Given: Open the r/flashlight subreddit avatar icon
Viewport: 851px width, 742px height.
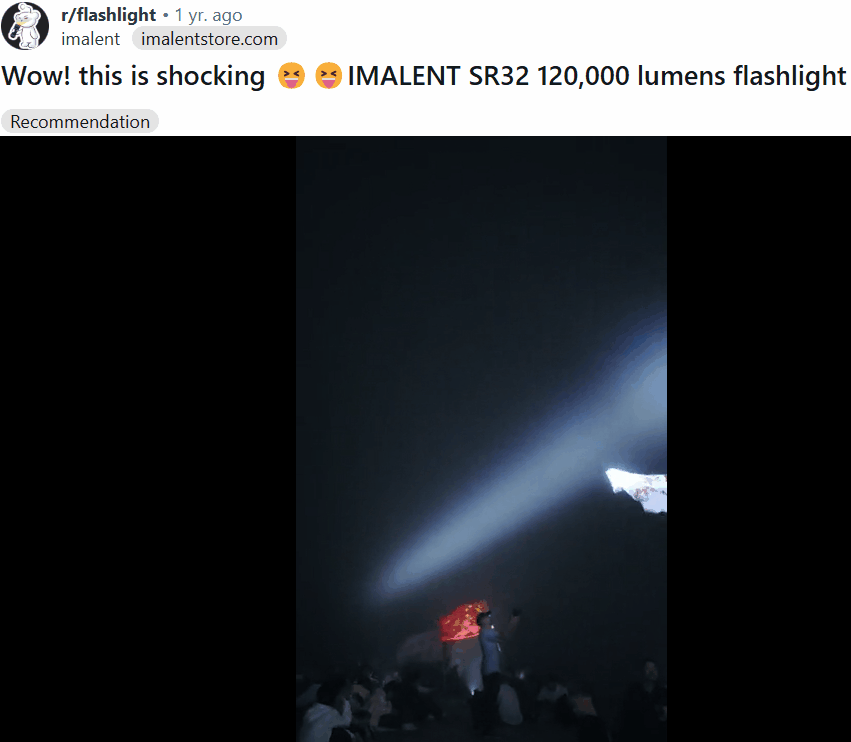Looking at the screenshot, I should tap(25, 26).
